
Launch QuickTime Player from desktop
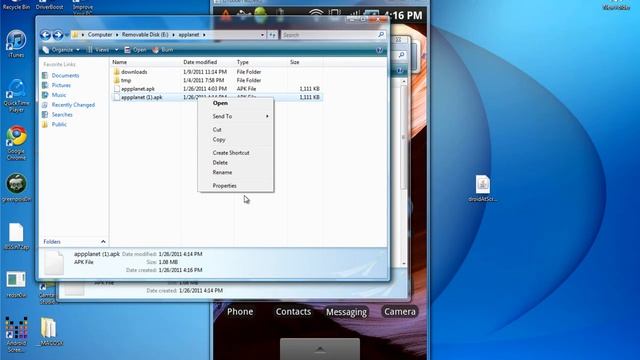16,96
